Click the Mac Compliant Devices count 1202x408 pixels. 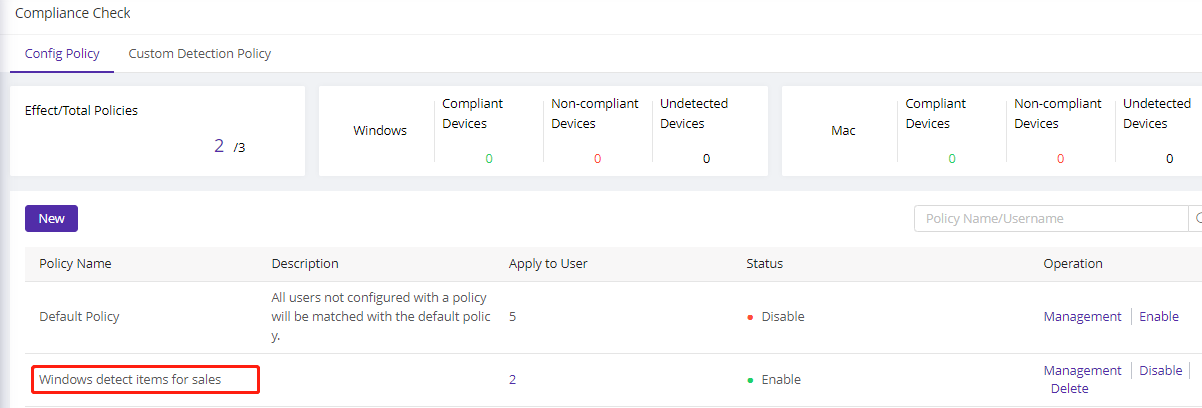(952, 159)
